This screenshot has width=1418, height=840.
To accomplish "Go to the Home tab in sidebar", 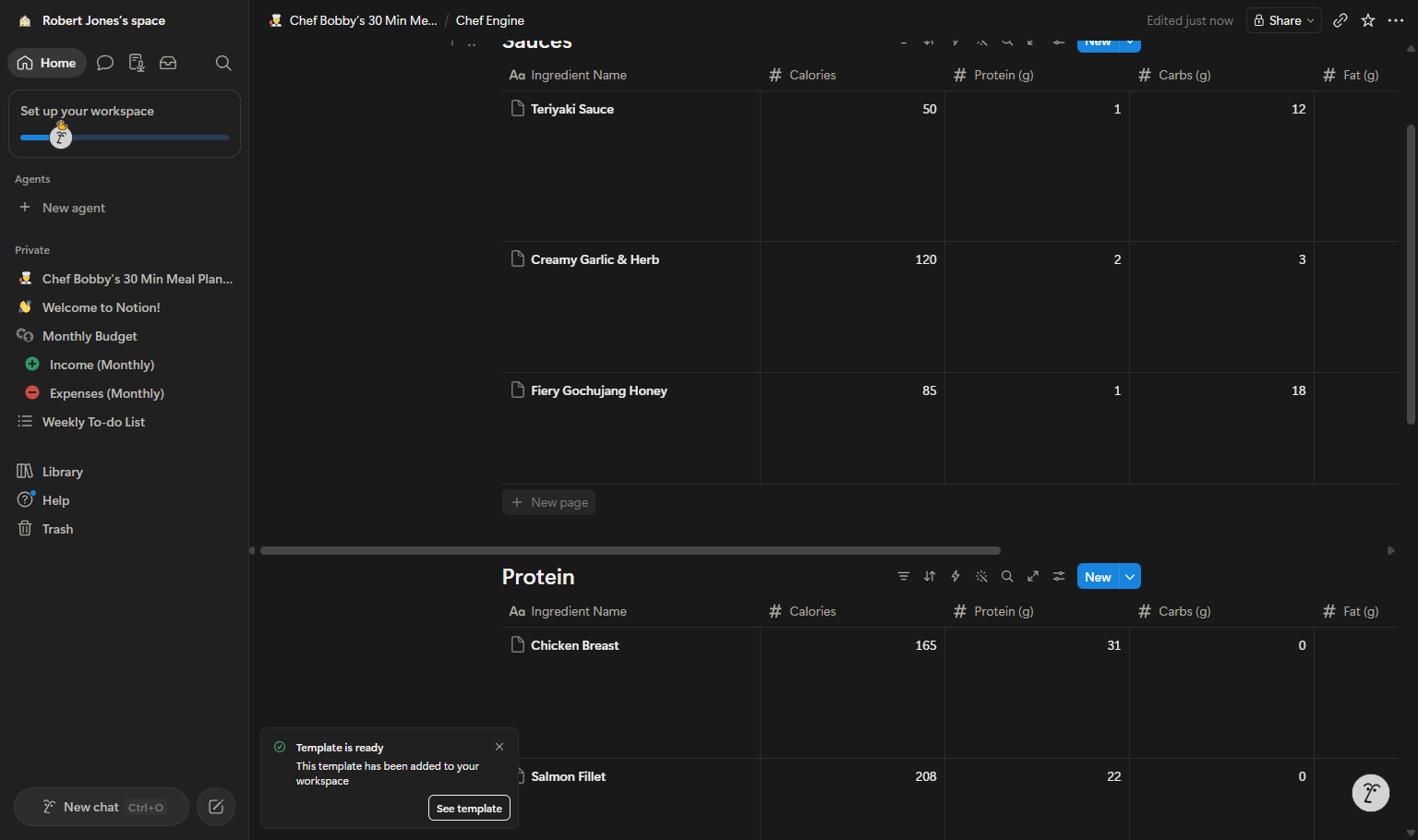I will 47,63.
